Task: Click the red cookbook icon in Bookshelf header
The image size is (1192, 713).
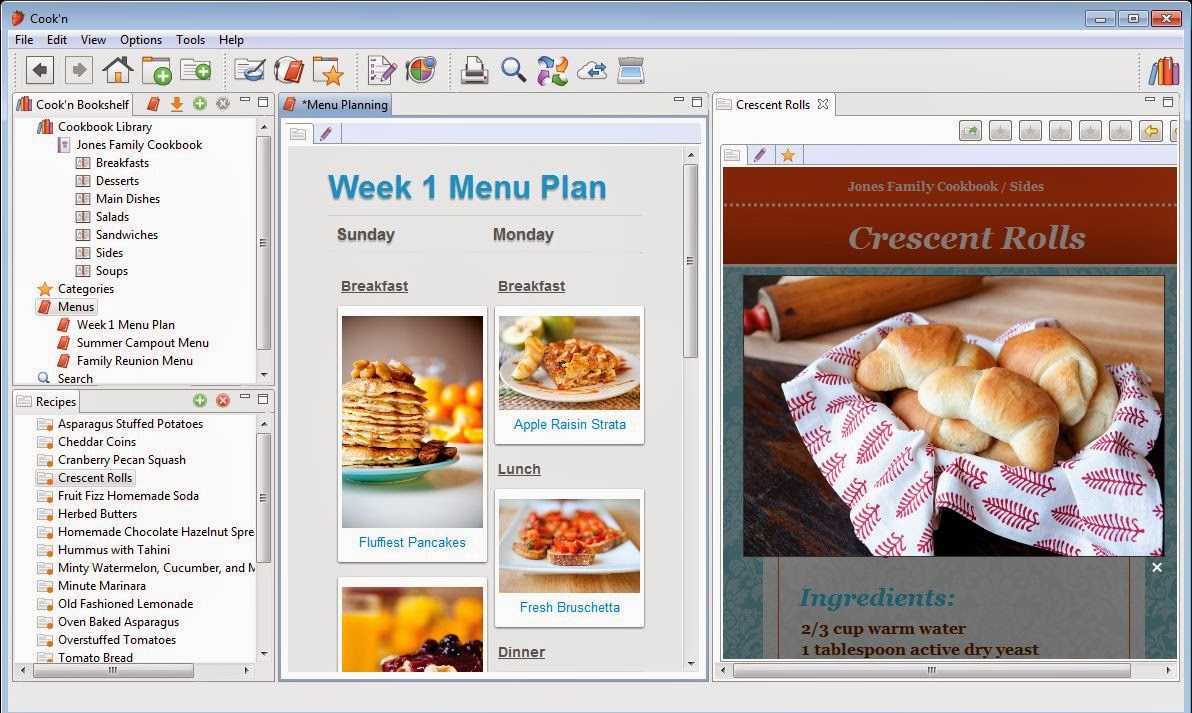Action: click(x=154, y=103)
